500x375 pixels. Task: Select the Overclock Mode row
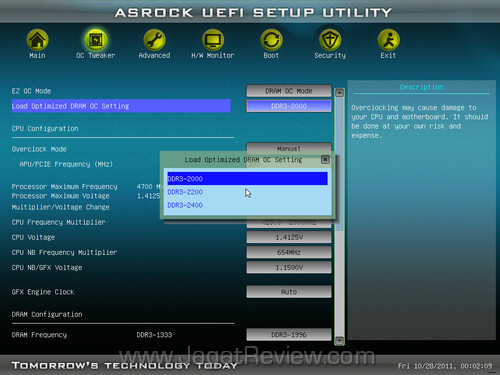point(39,149)
